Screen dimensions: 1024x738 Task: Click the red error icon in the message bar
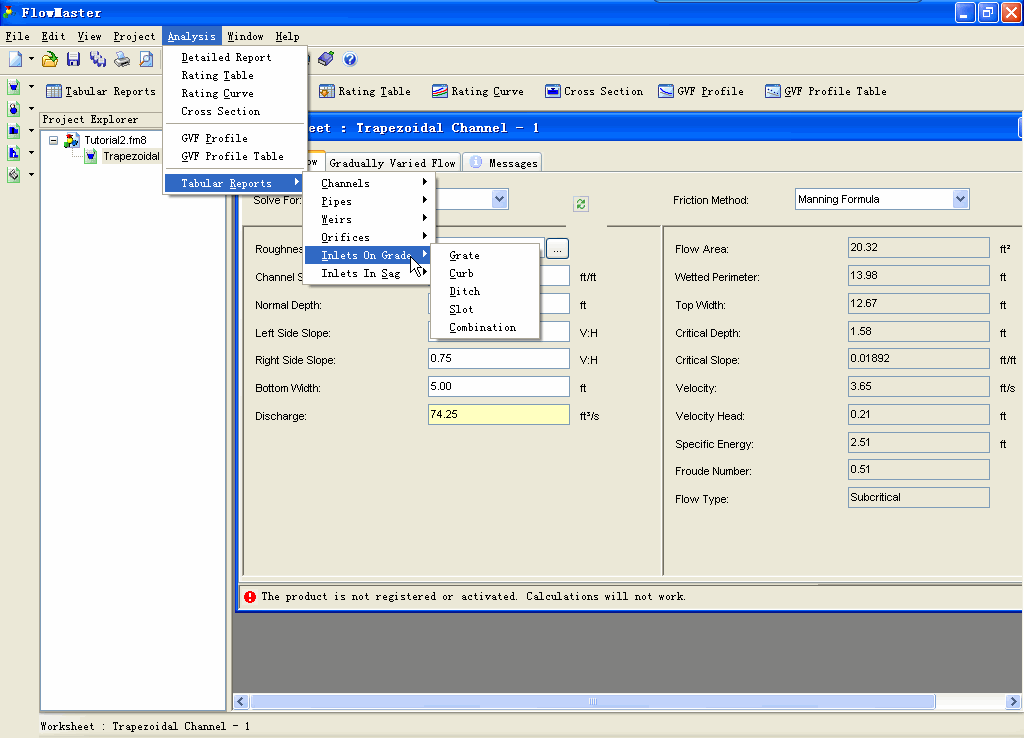coord(250,596)
